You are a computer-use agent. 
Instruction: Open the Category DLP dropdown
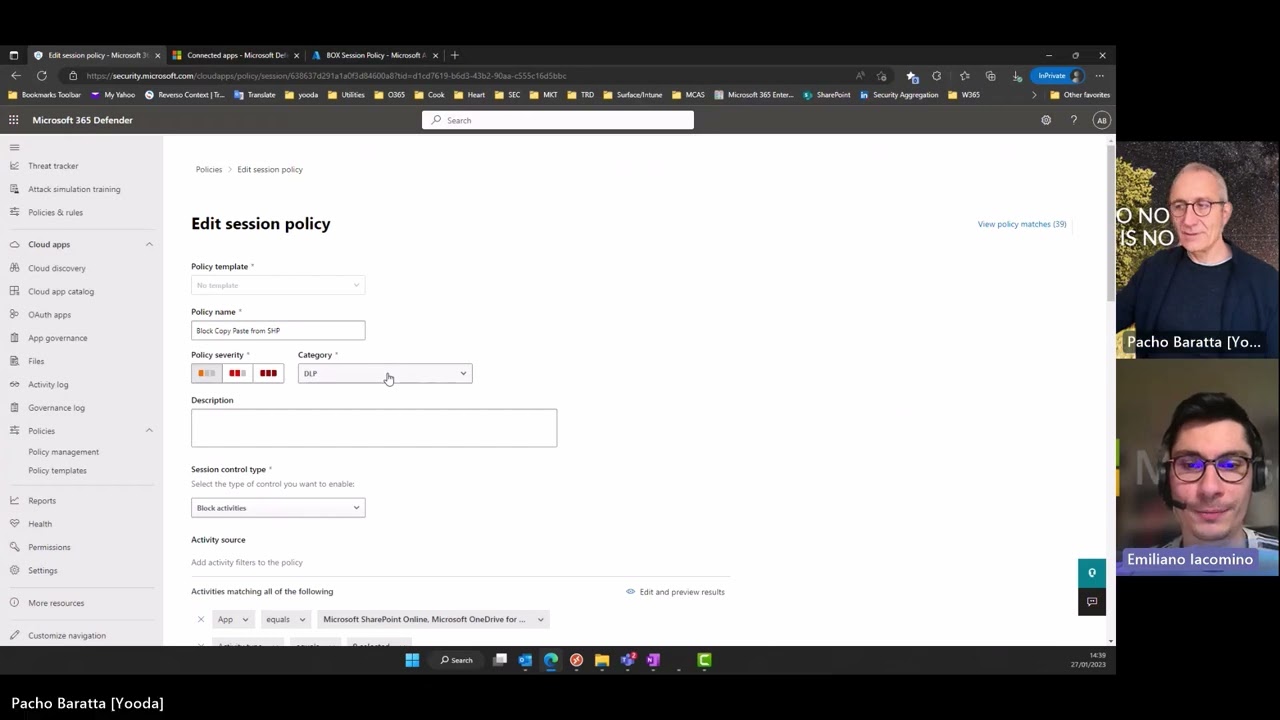click(x=385, y=373)
